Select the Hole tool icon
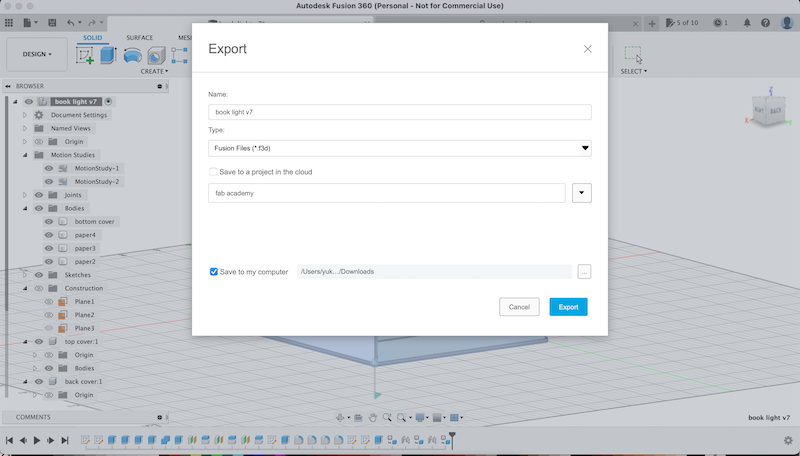 tap(156, 55)
